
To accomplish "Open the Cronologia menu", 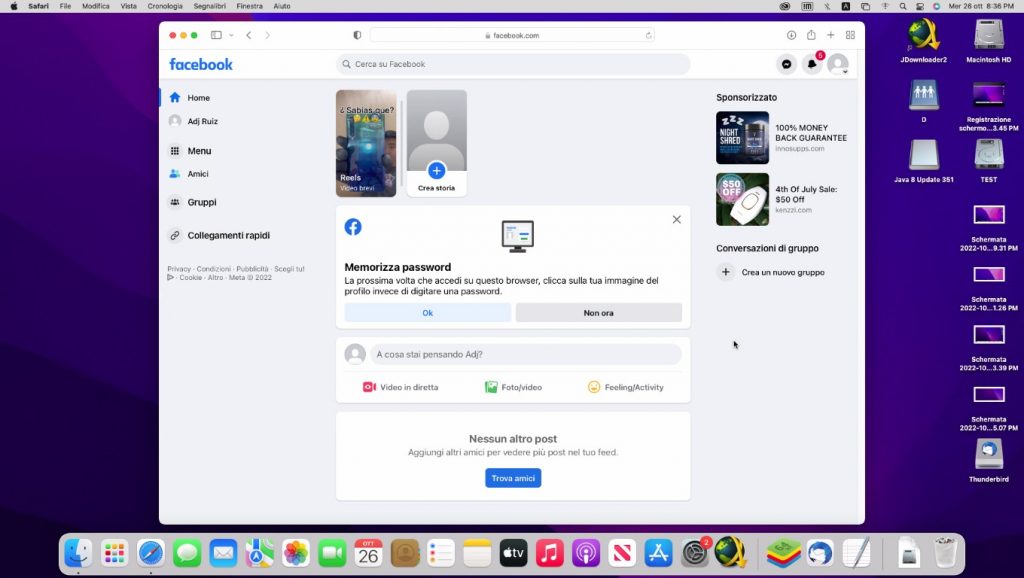I will [164, 5].
